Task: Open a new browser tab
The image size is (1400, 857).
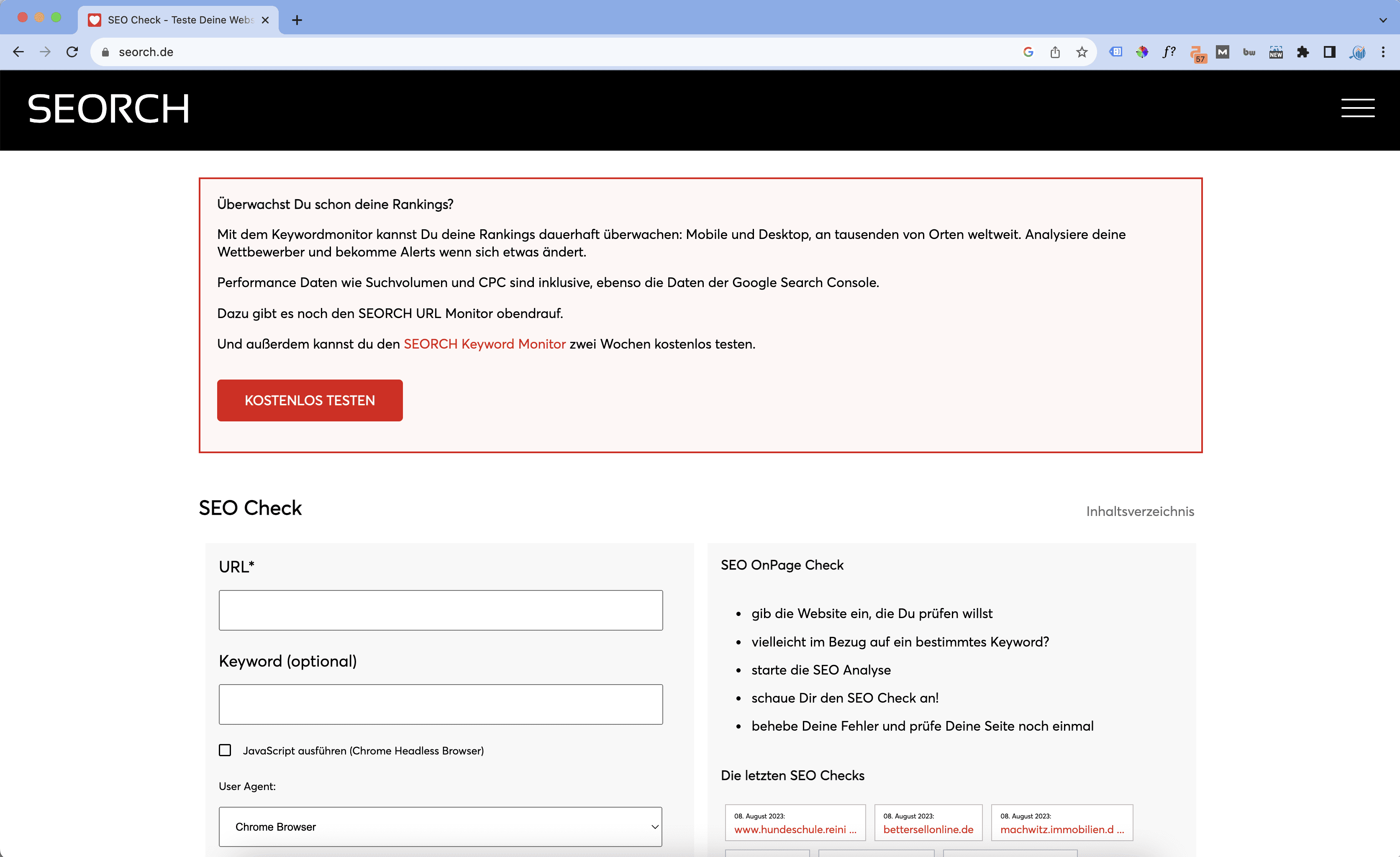Action: click(297, 20)
